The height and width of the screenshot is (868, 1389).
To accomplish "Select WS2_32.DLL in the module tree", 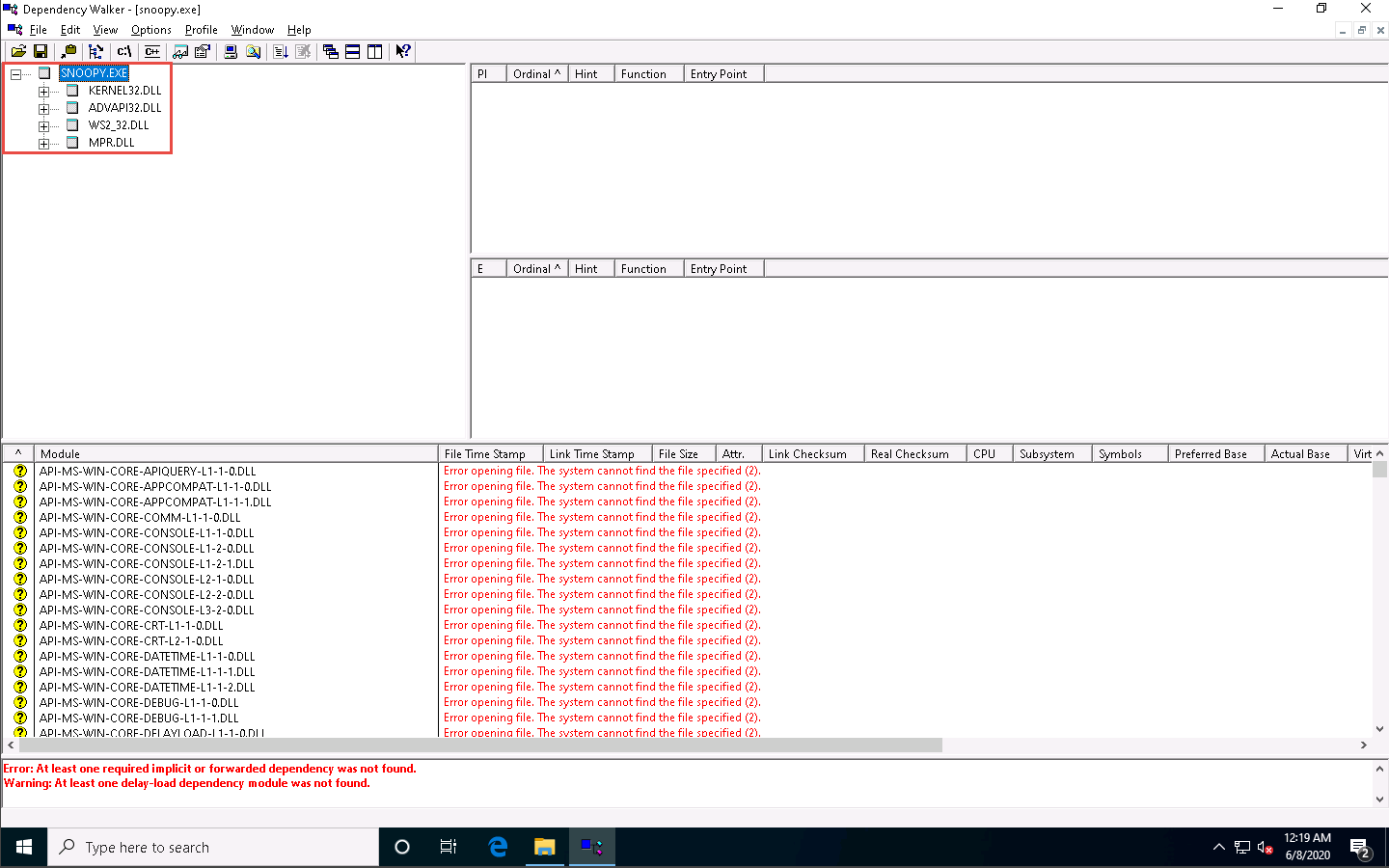I will point(119,125).
